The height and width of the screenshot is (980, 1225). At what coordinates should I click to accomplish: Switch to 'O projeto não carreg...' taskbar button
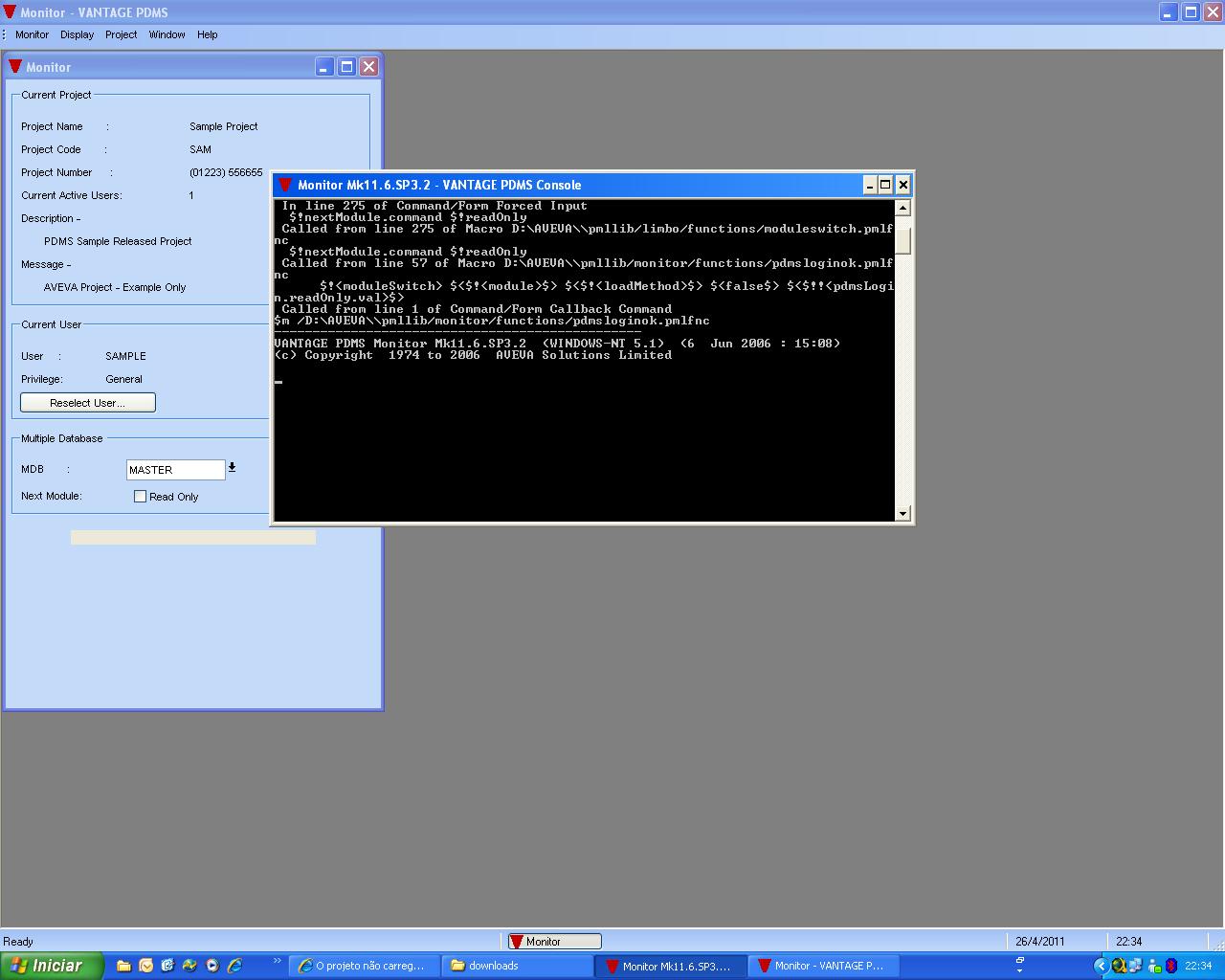365,966
